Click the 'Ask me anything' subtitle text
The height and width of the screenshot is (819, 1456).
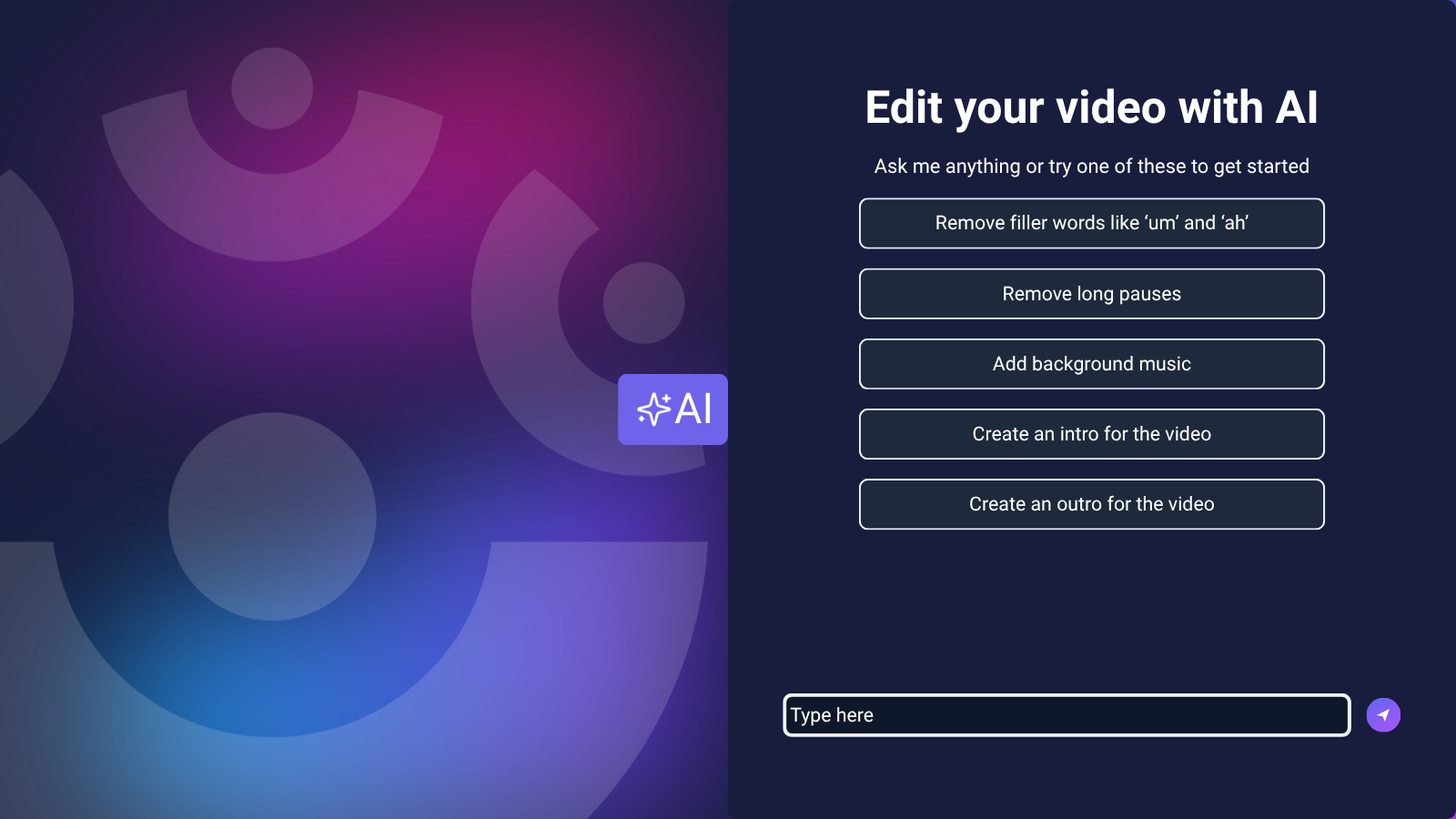[x=1092, y=167]
